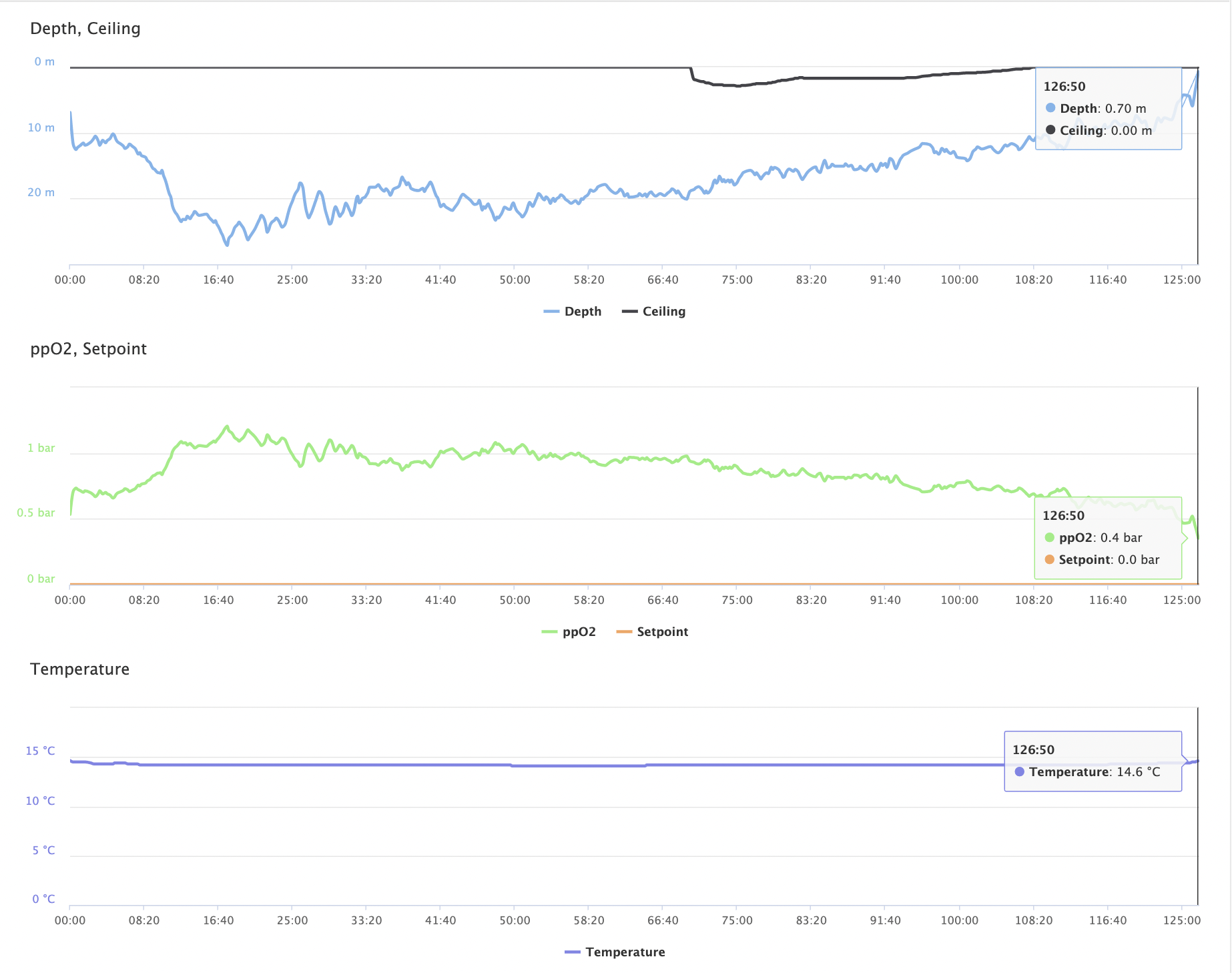Click "Setpoint: 0.0 bar" in the tooltip

click(x=1102, y=559)
